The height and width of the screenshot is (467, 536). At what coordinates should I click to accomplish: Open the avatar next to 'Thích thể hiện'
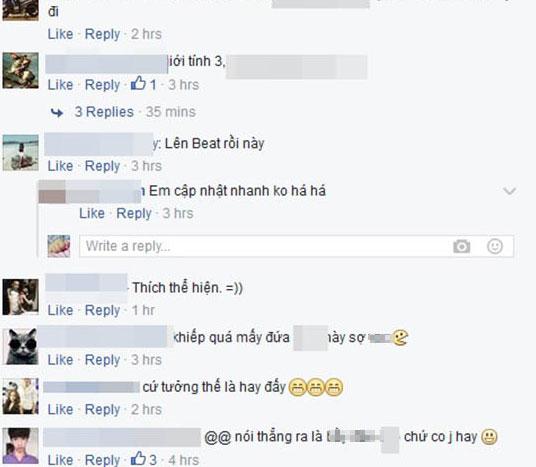pos(21,297)
